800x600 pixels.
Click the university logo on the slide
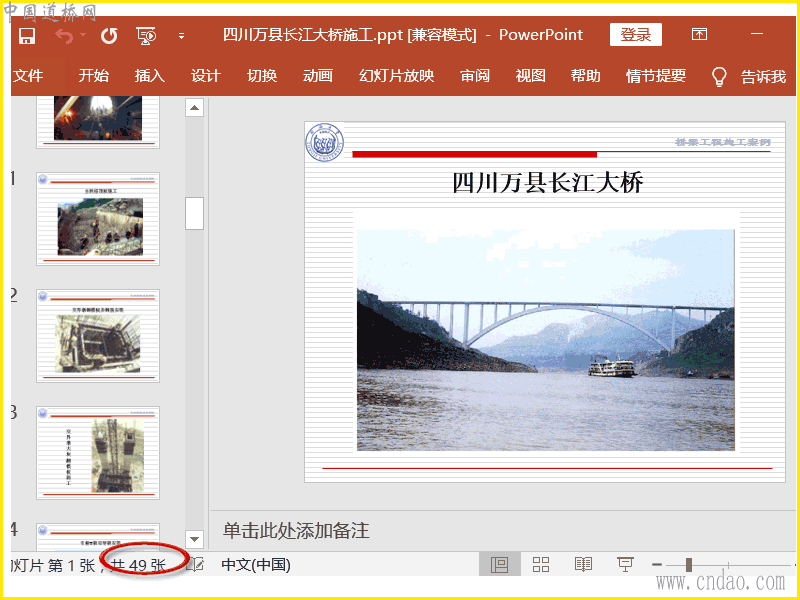click(324, 142)
